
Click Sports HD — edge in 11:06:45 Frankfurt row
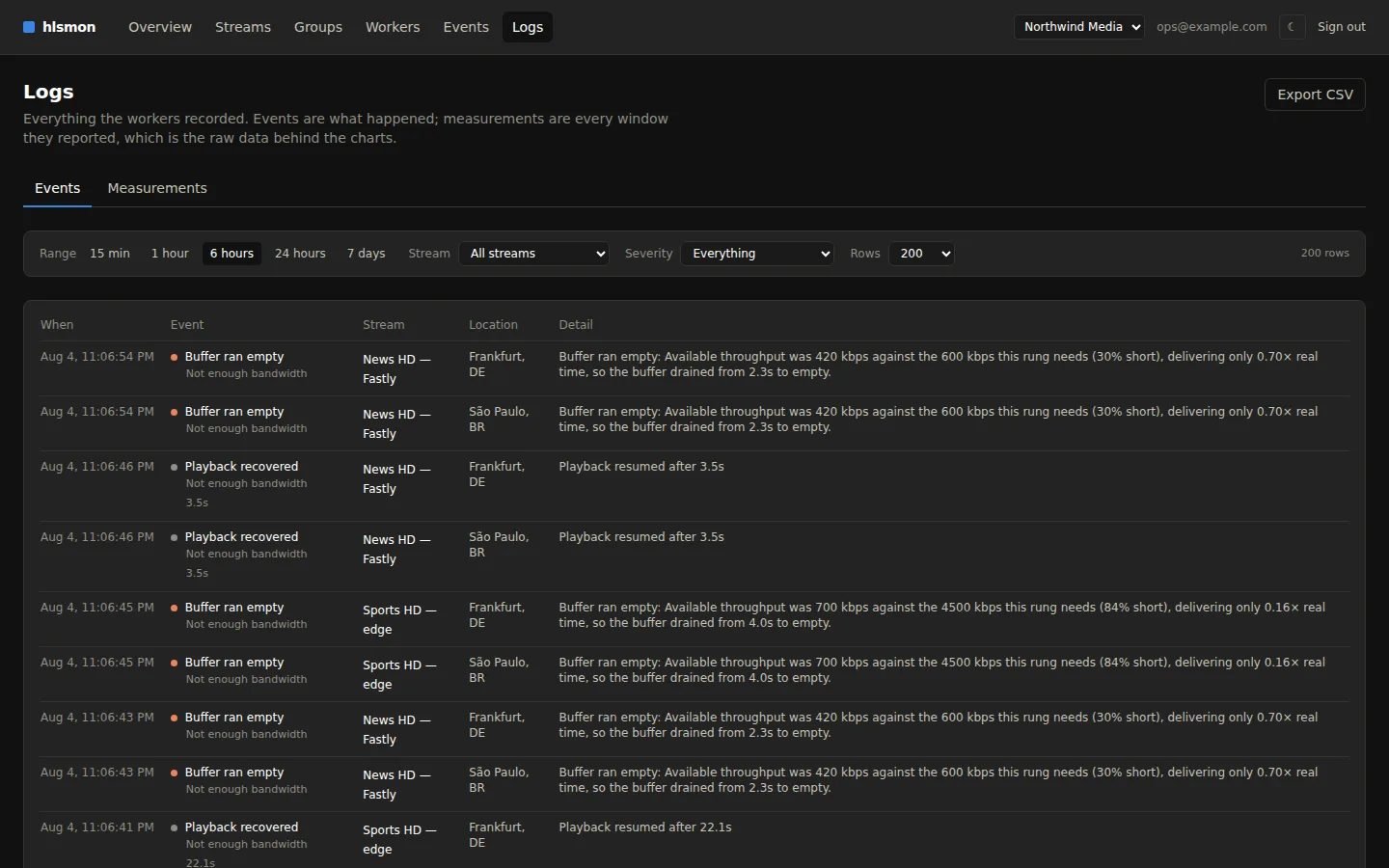[399, 619]
